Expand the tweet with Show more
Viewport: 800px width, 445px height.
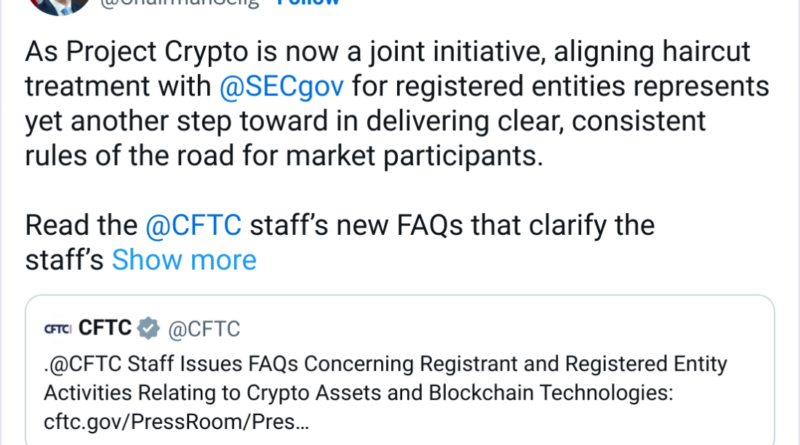[x=184, y=260]
